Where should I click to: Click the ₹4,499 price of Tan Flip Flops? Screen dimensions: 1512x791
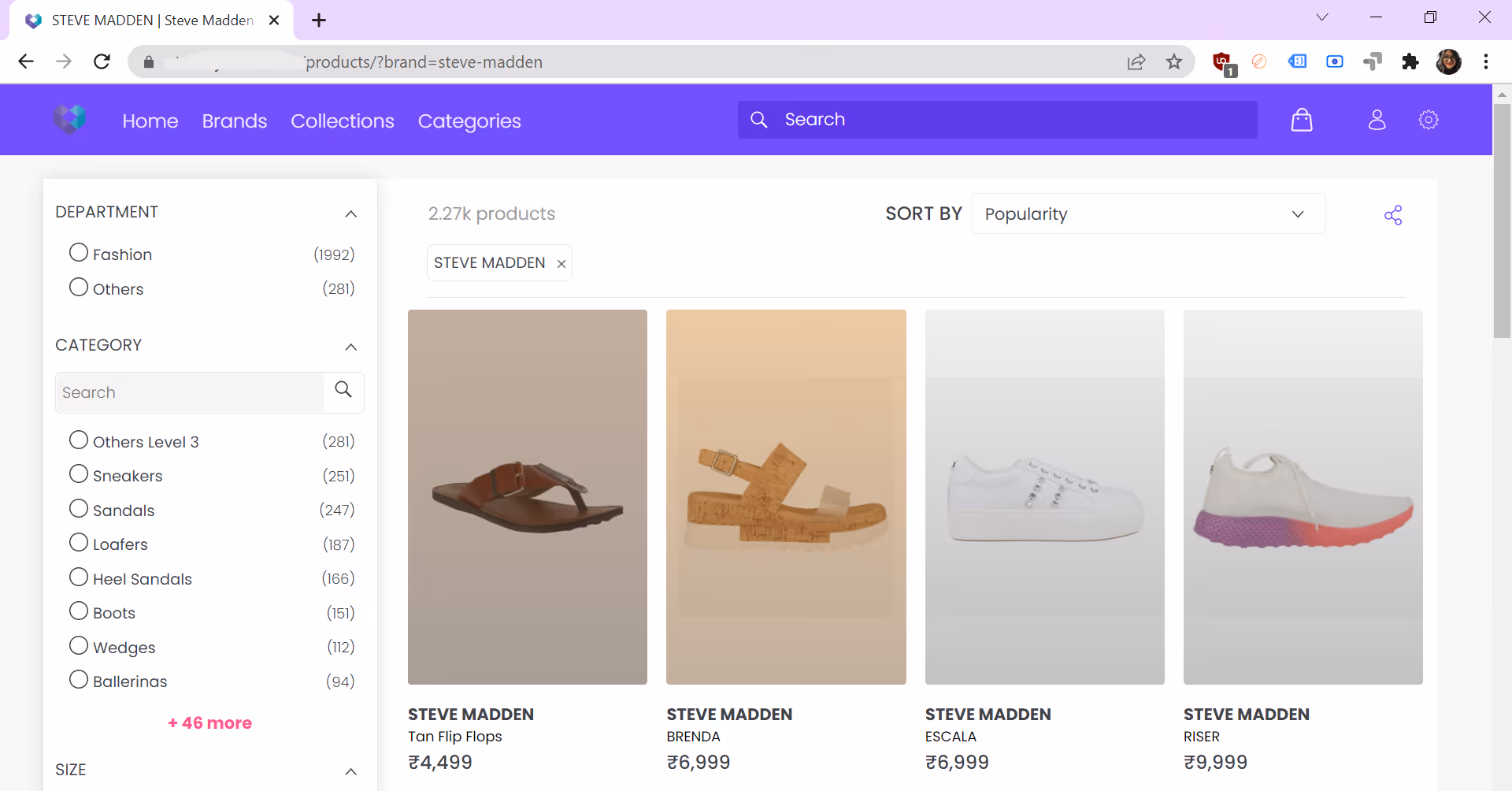[x=440, y=763]
